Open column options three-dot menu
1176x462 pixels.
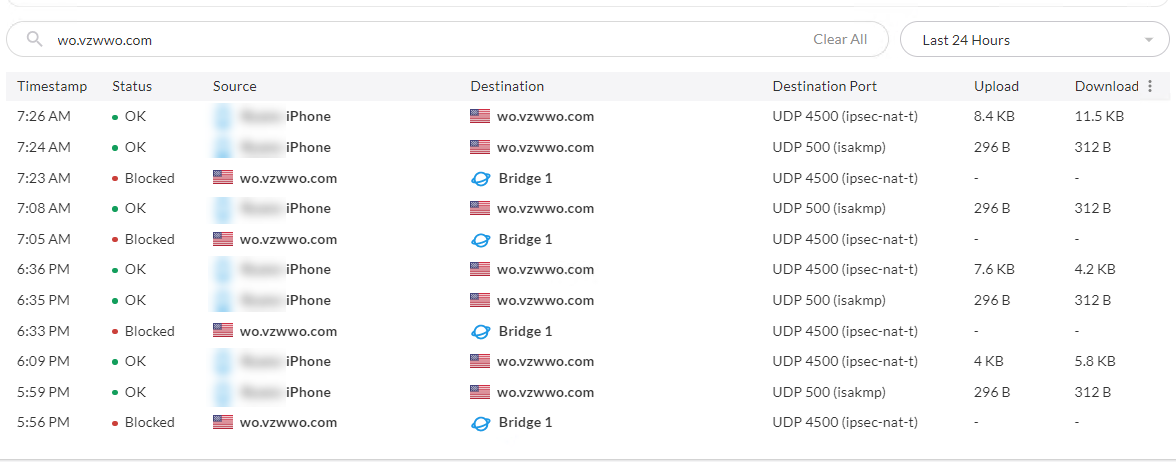pos(1150,87)
